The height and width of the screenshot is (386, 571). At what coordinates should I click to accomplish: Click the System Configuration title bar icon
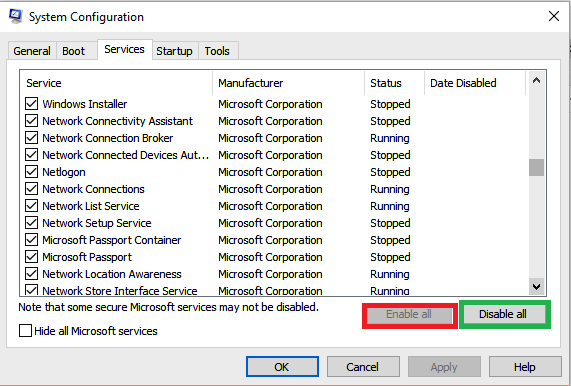[15, 17]
